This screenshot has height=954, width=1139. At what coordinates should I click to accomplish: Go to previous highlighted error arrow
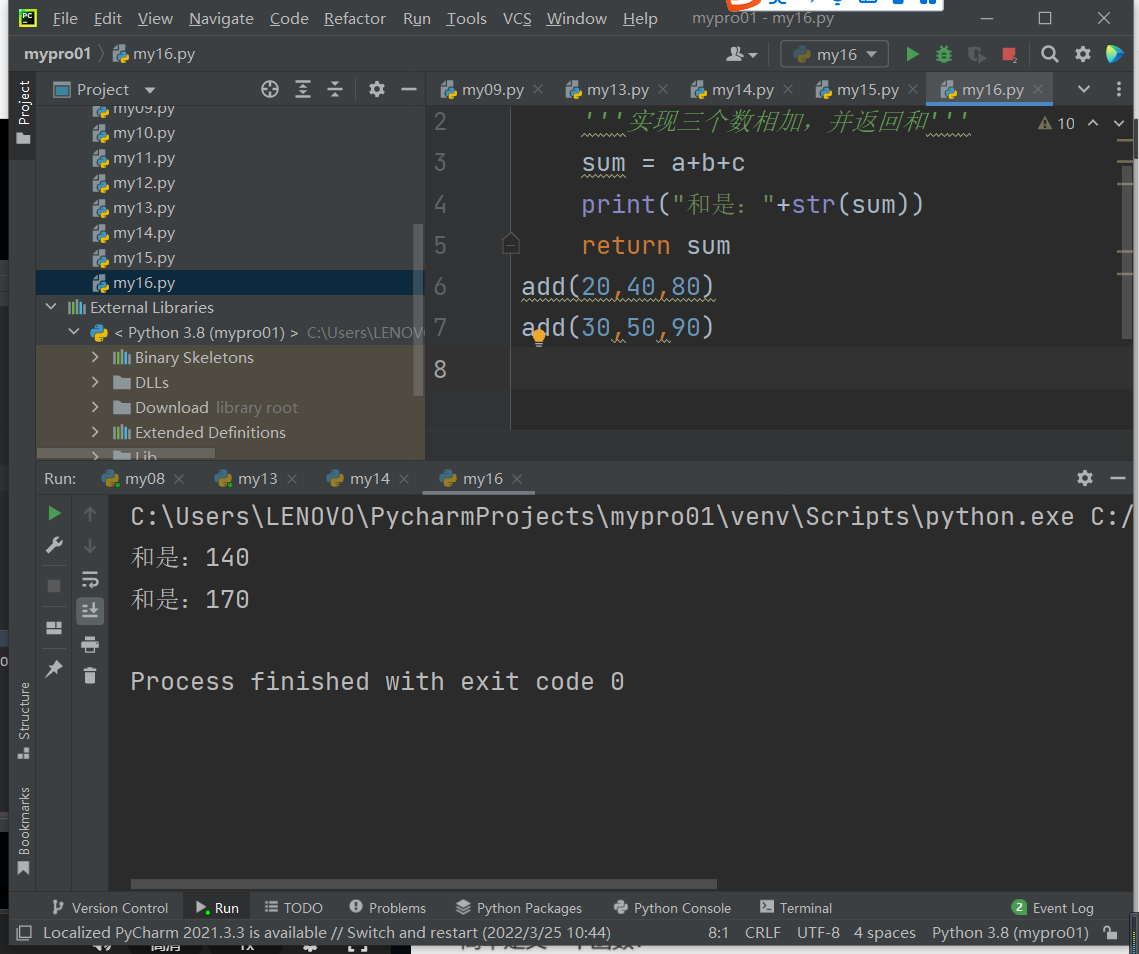(1093, 123)
